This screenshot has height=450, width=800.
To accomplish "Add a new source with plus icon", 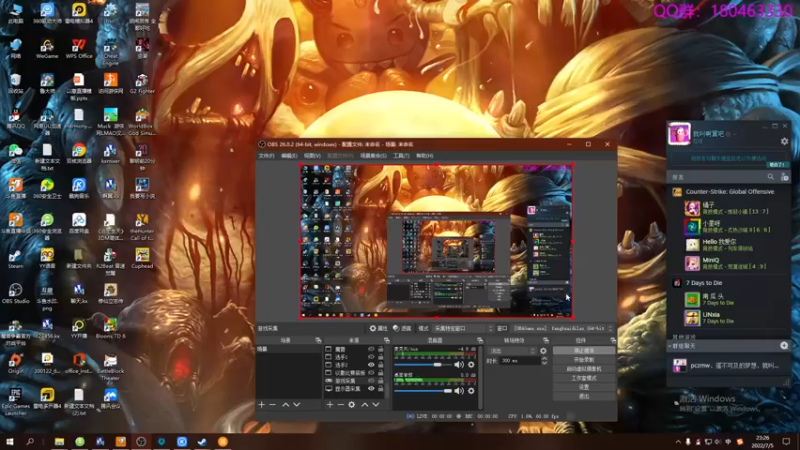I will click(x=330, y=405).
